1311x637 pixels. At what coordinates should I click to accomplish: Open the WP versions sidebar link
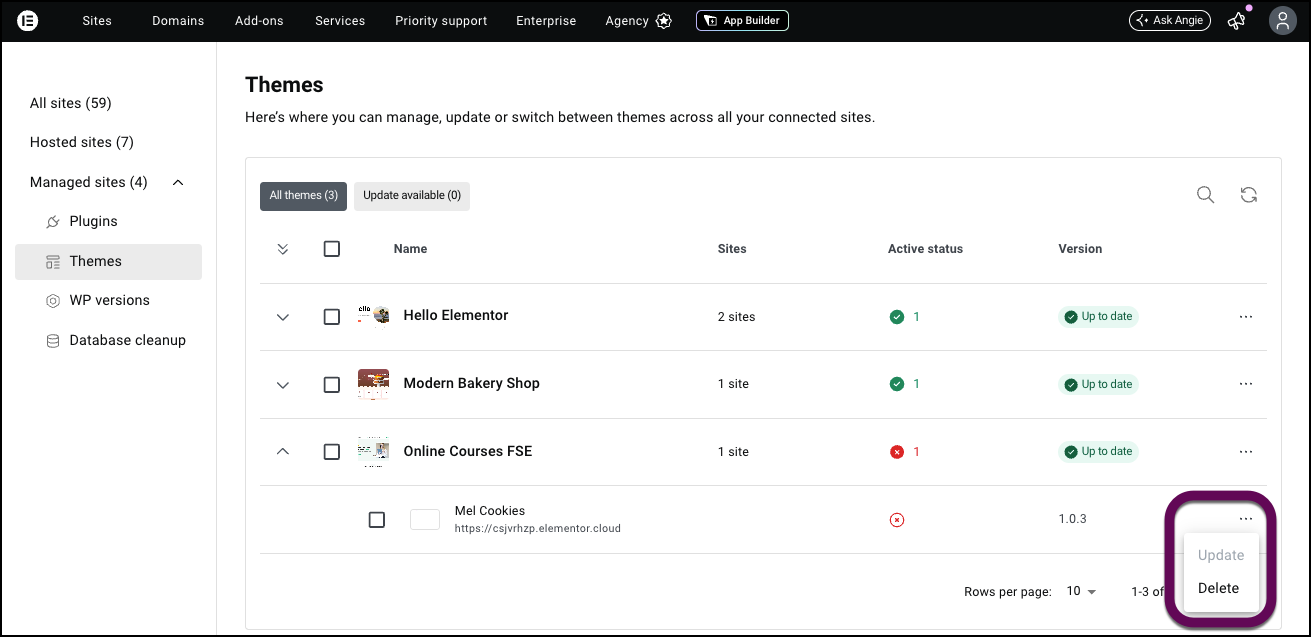[x=108, y=301]
